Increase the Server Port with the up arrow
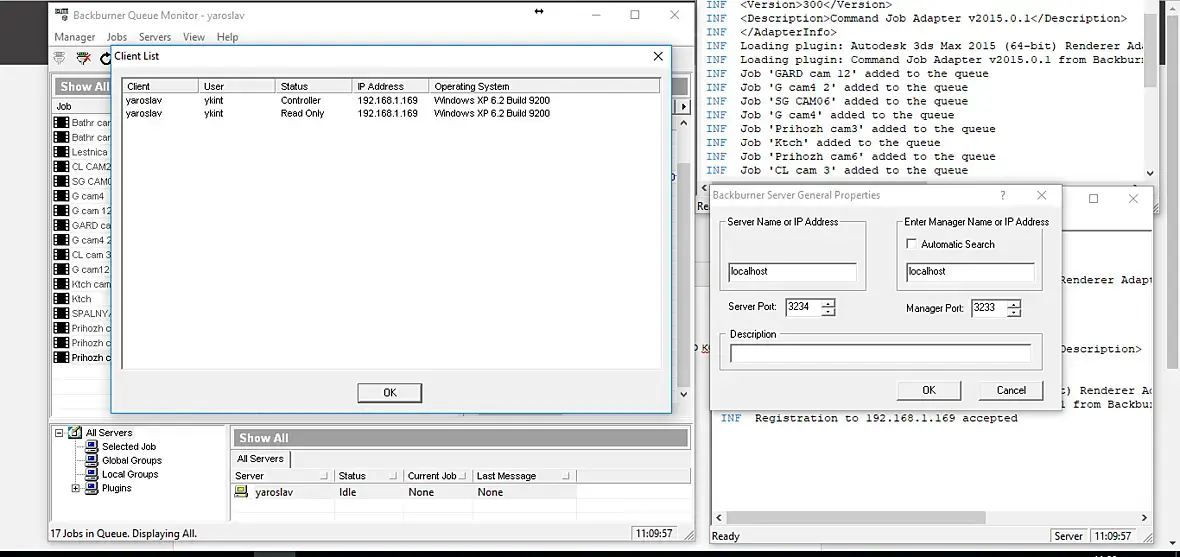This screenshot has height=557, width=1180. tap(829, 303)
